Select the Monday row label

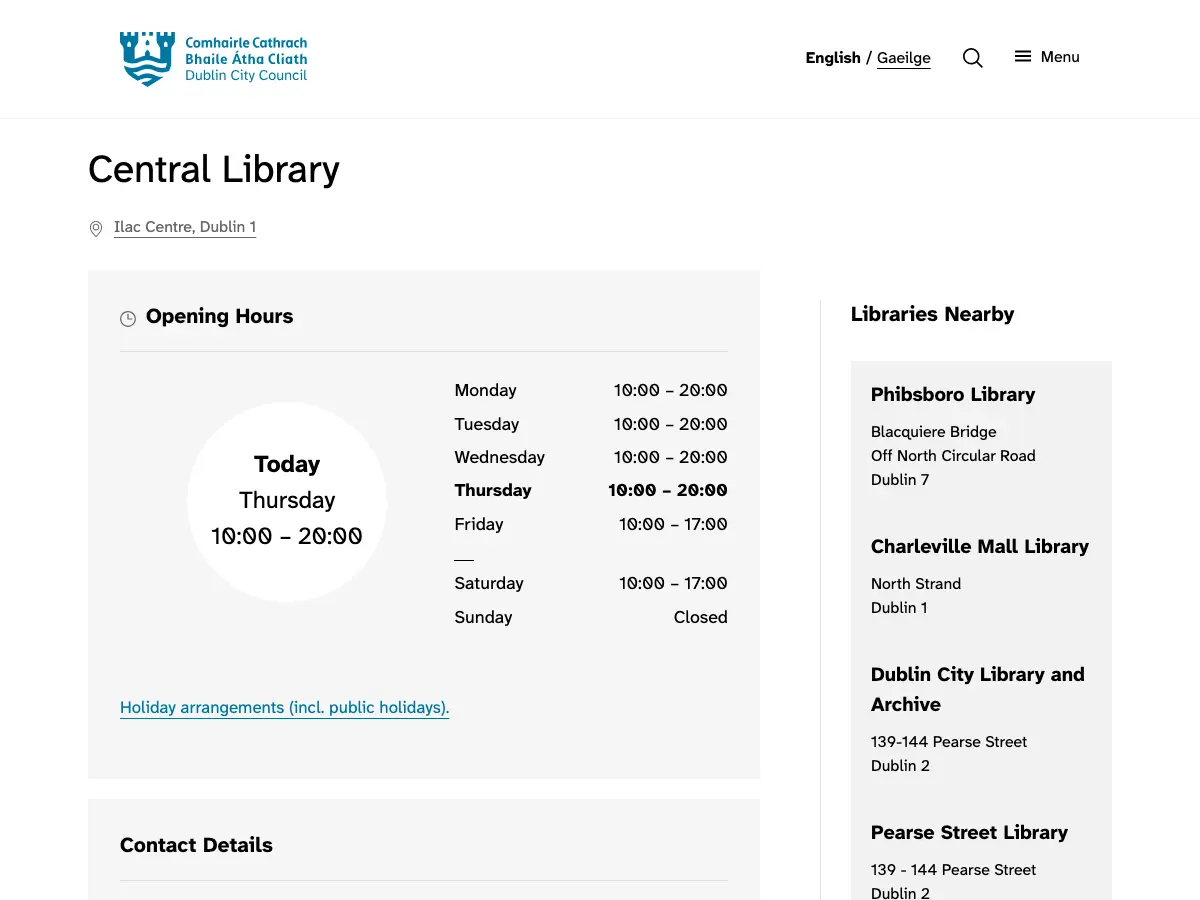[x=485, y=390]
